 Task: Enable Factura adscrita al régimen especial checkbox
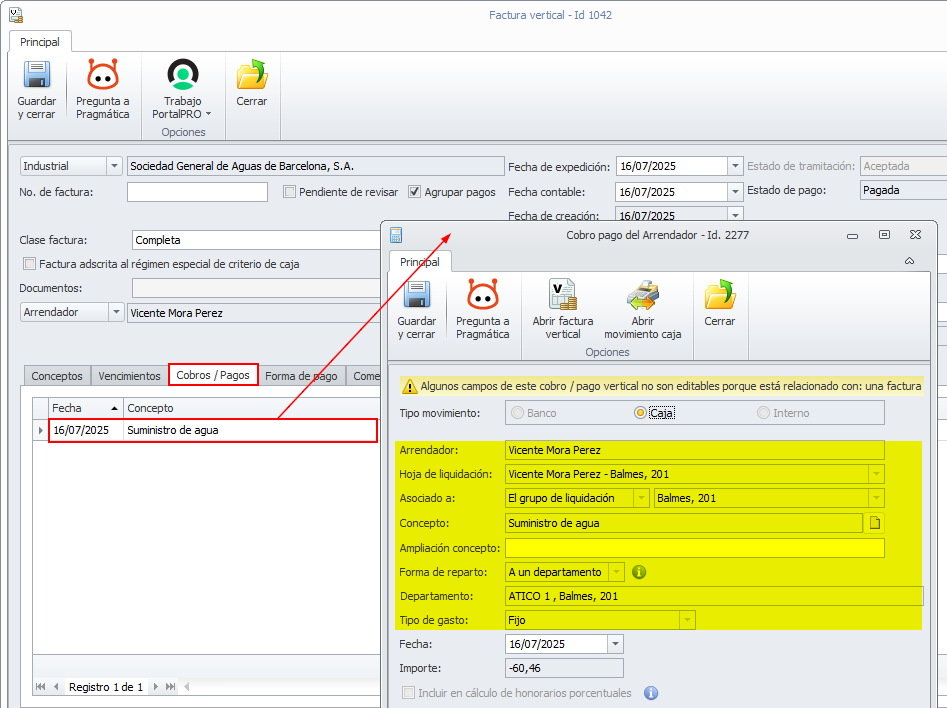[x=29, y=264]
